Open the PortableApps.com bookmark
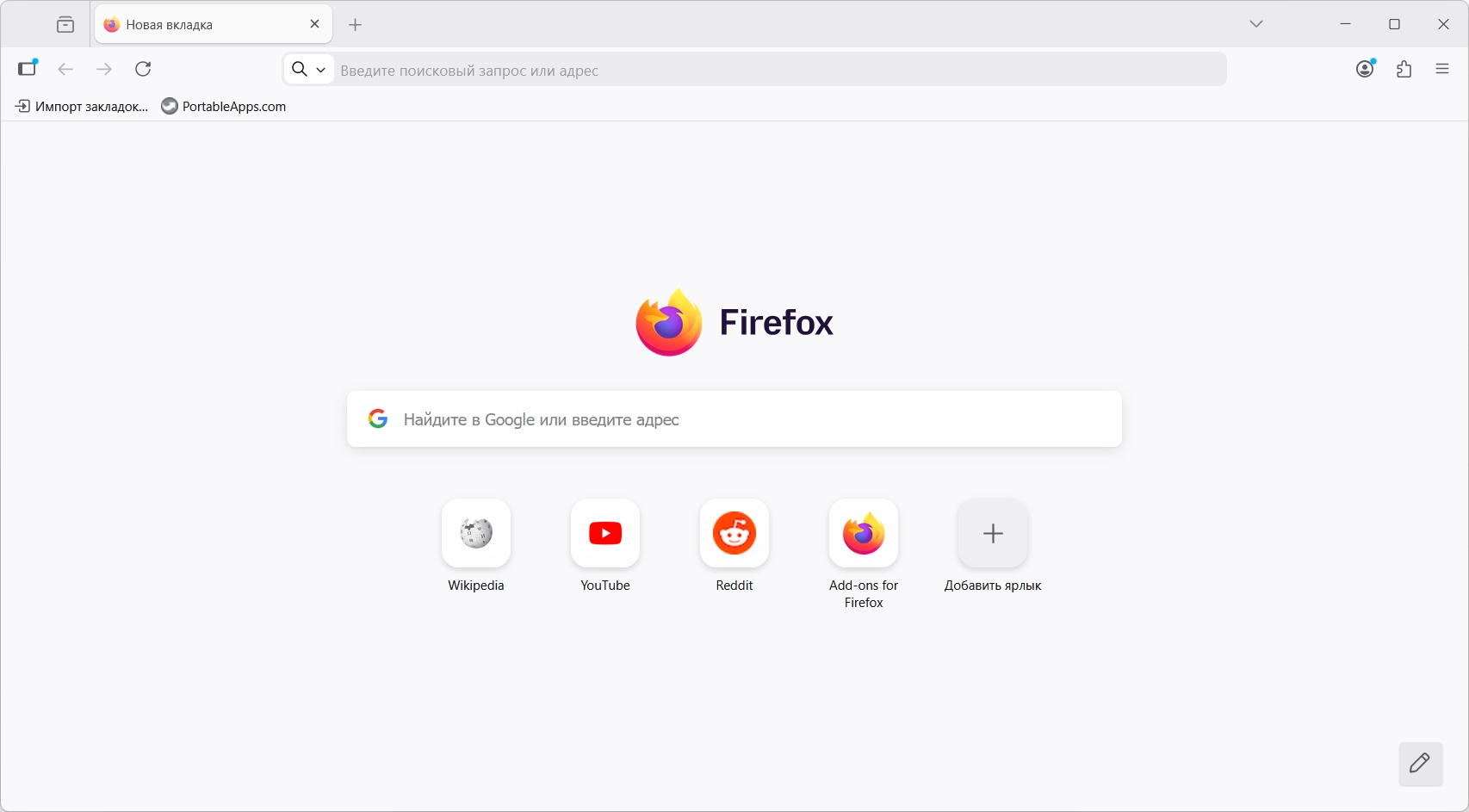 point(224,106)
